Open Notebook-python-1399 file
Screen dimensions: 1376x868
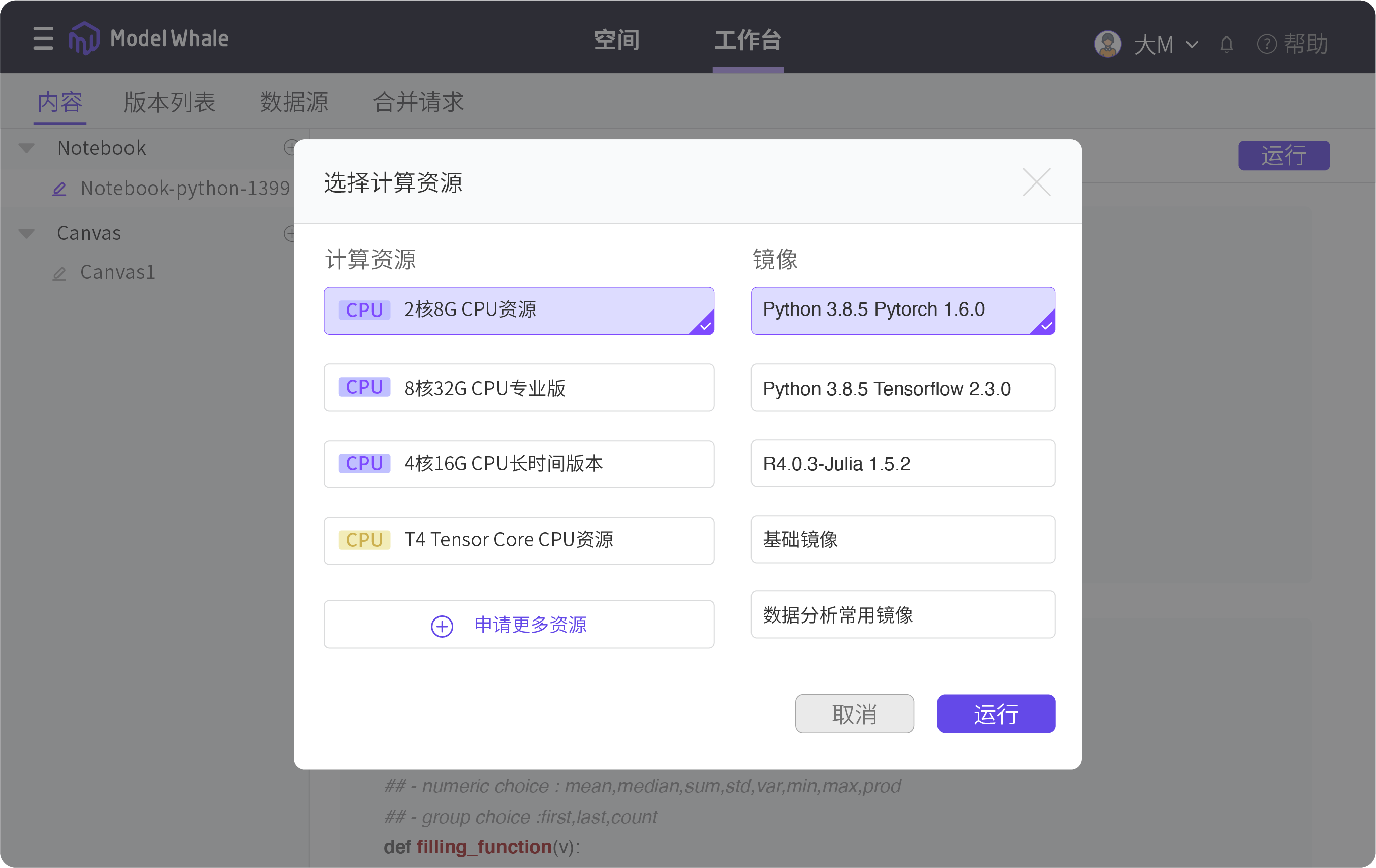[x=185, y=188]
